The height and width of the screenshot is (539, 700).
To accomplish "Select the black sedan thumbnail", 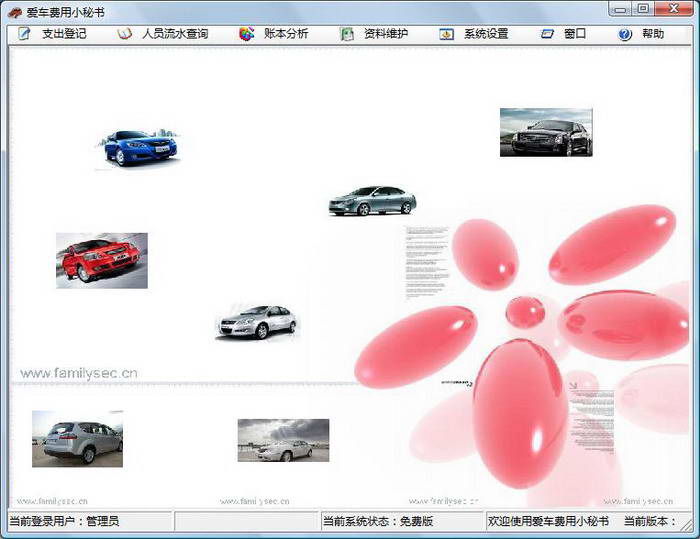I will coord(546,132).
